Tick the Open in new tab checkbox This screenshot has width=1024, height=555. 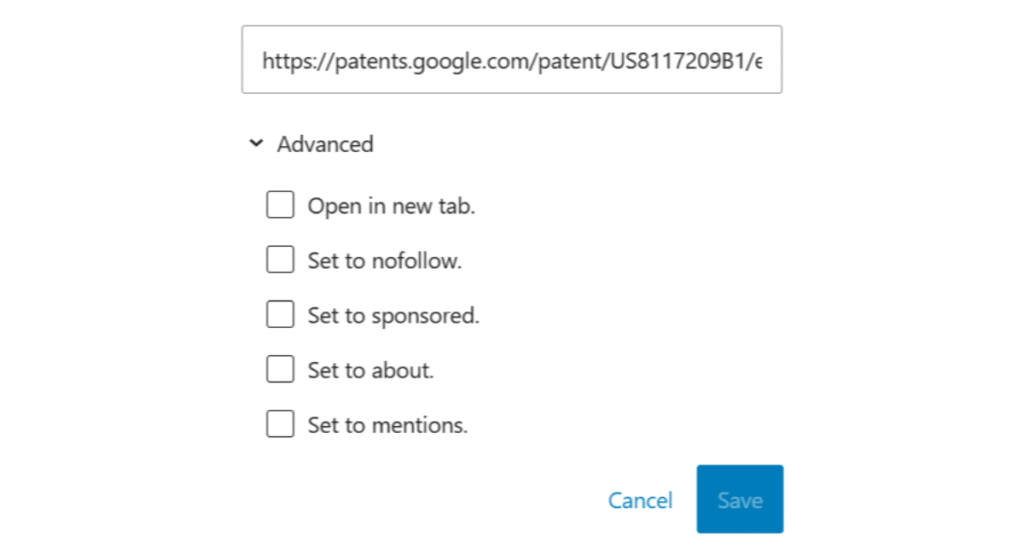pos(280,206)
